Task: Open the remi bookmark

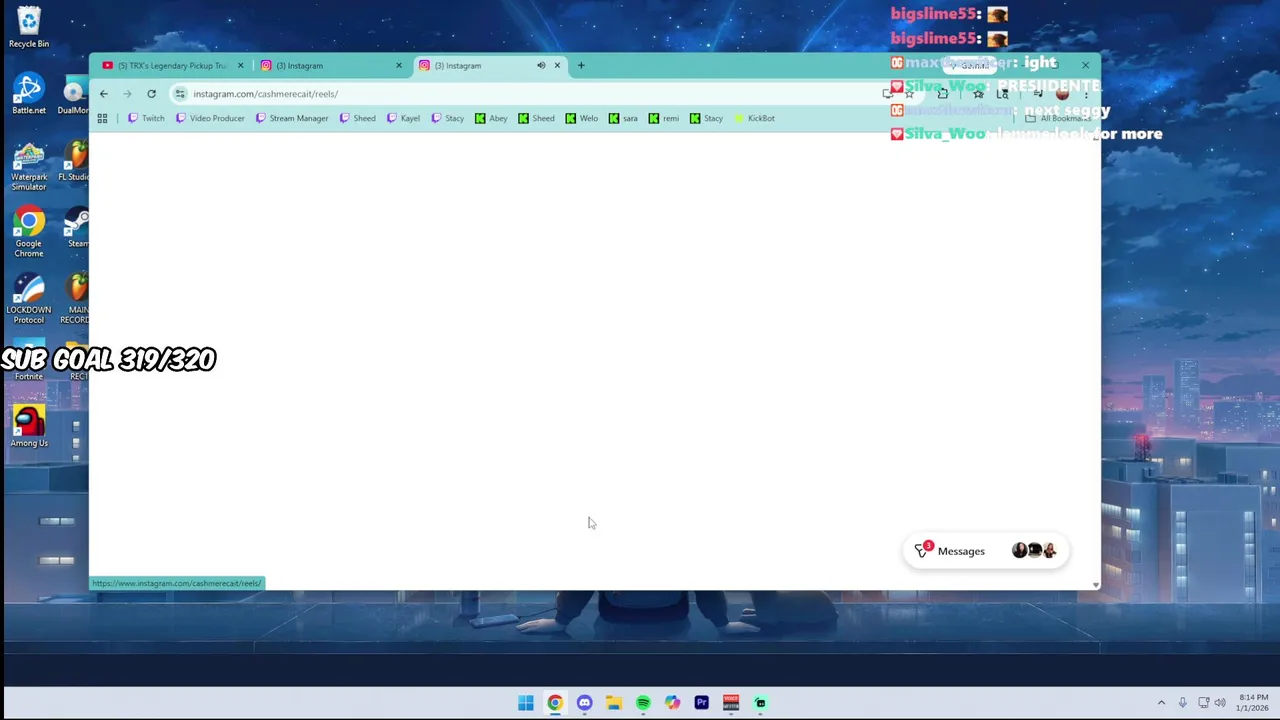Action: [x=664, y=118]
